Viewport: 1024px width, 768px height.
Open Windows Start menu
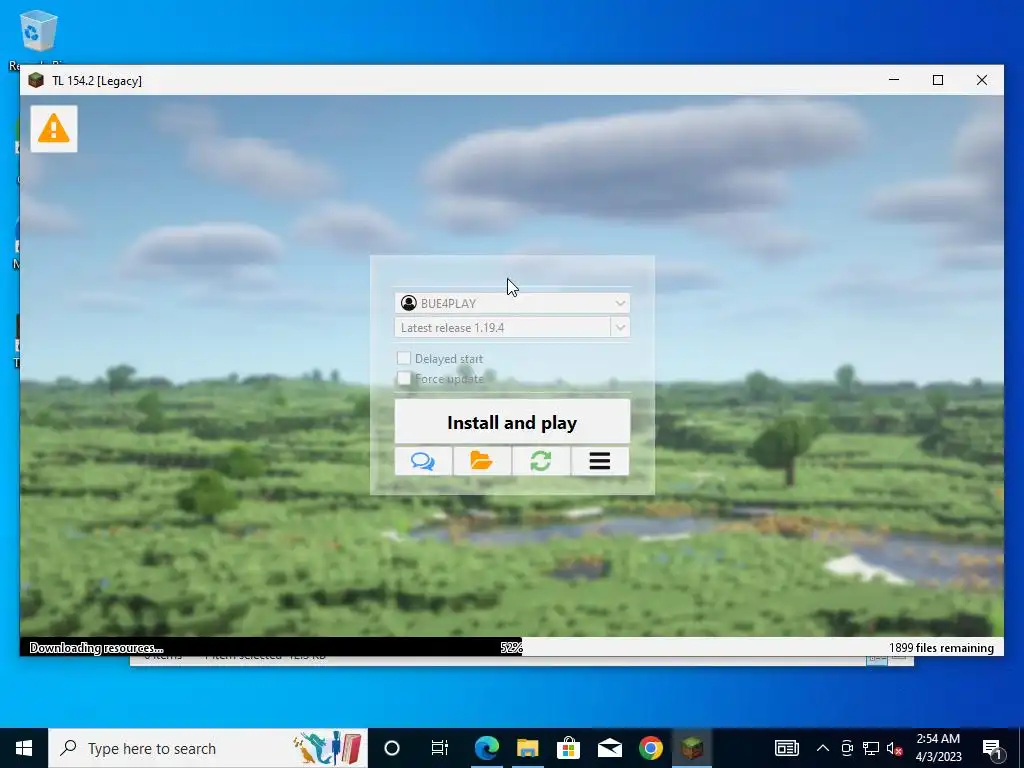[x=24, y=748]
